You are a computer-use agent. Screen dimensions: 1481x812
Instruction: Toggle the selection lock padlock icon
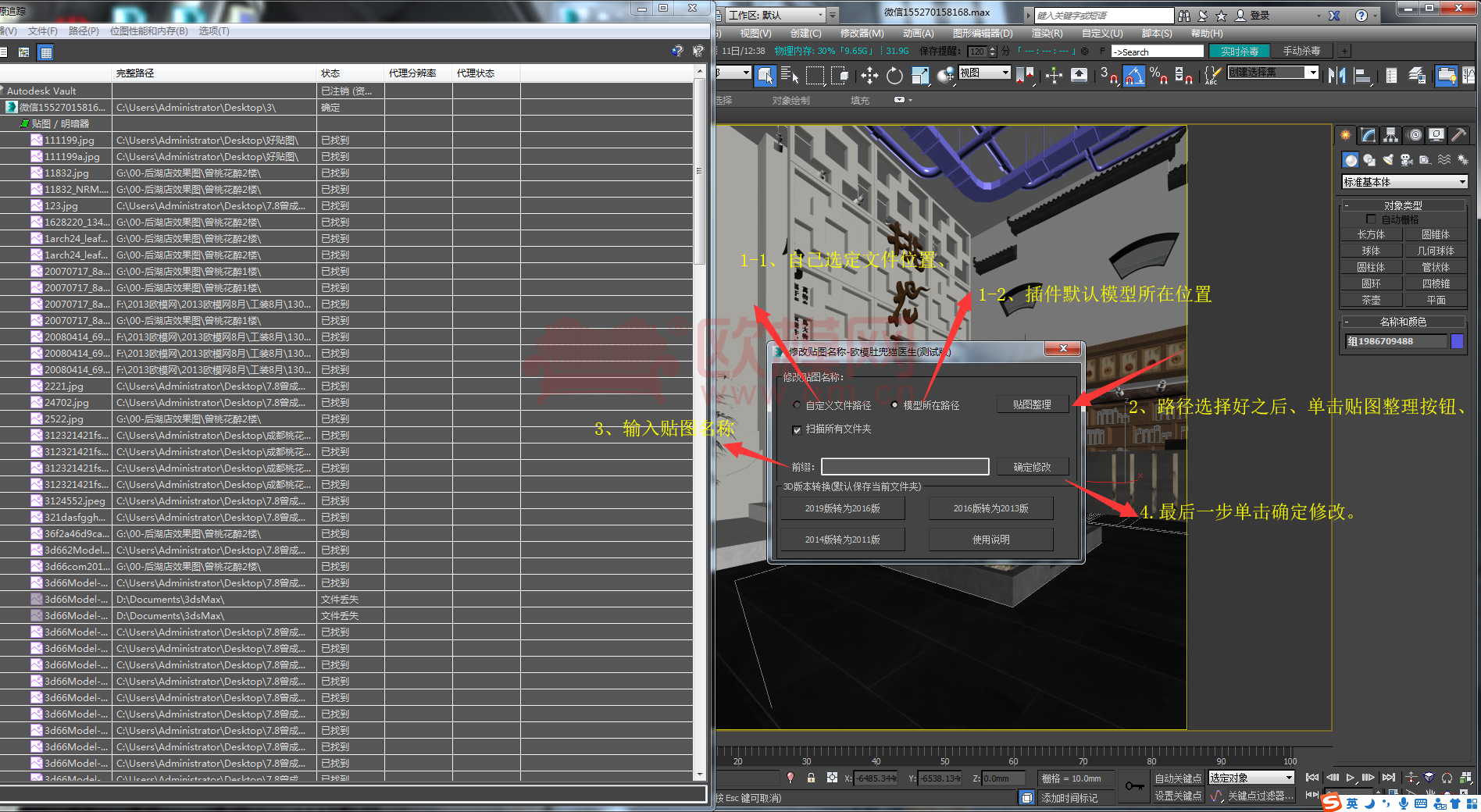pyautogui.click(x=811, y=778)
